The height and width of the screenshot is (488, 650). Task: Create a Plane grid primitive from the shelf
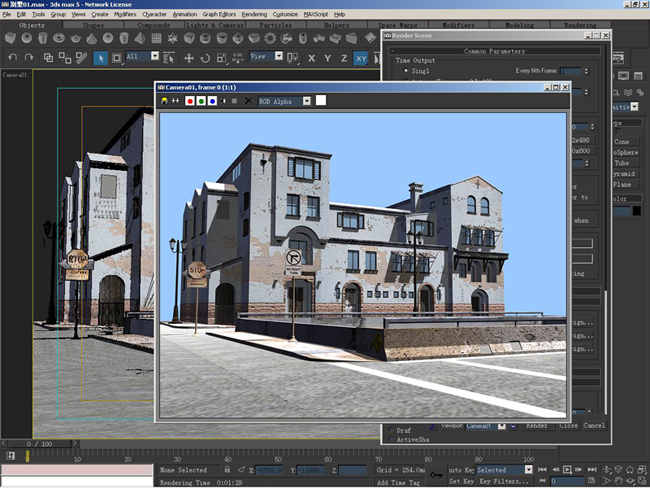click(x=156, y=39)
